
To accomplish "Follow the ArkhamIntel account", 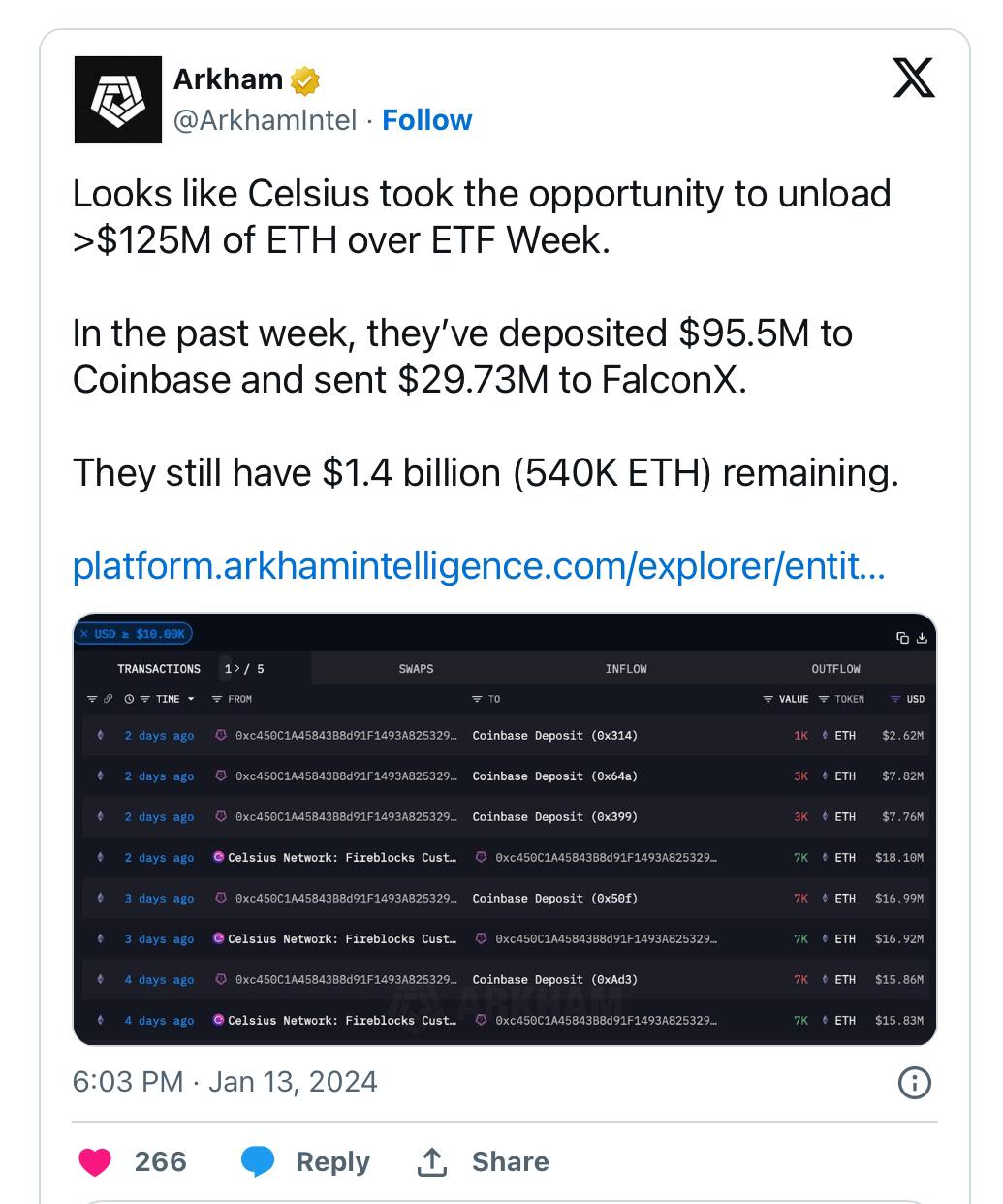I will [x=426, y=120].
